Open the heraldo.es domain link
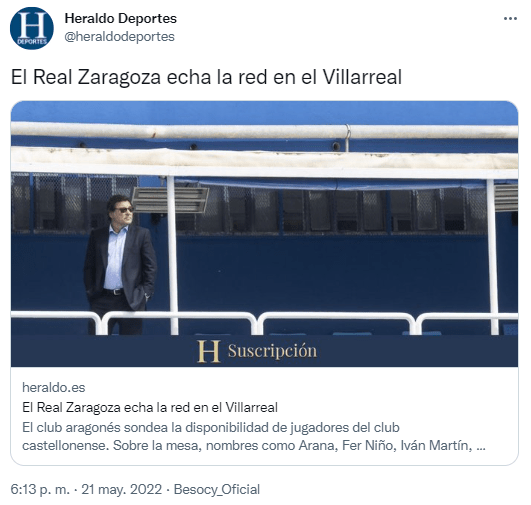Screen dimensions: 531x505 point(54,387)
